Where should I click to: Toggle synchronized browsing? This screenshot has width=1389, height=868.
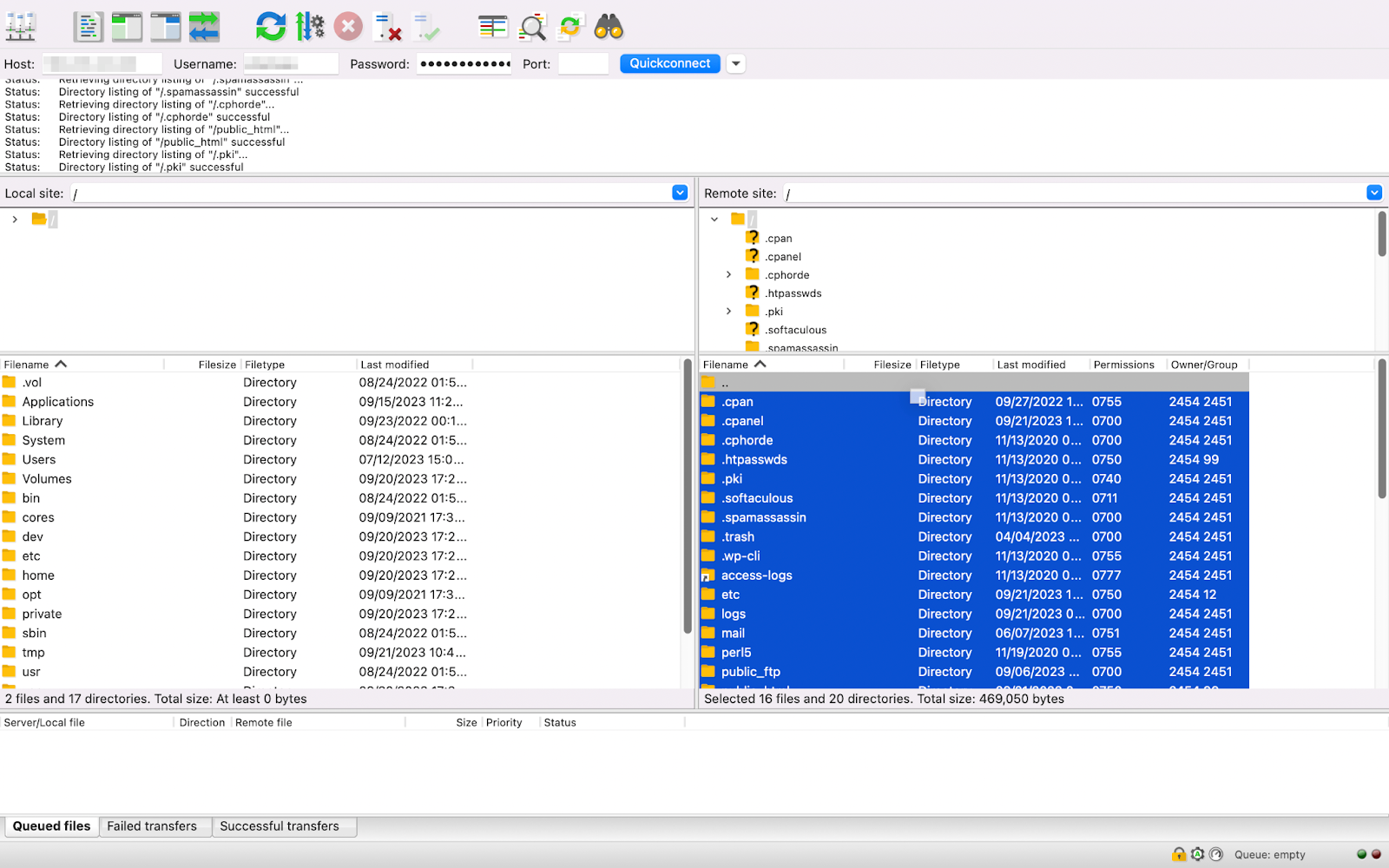(x=569, y=28)
